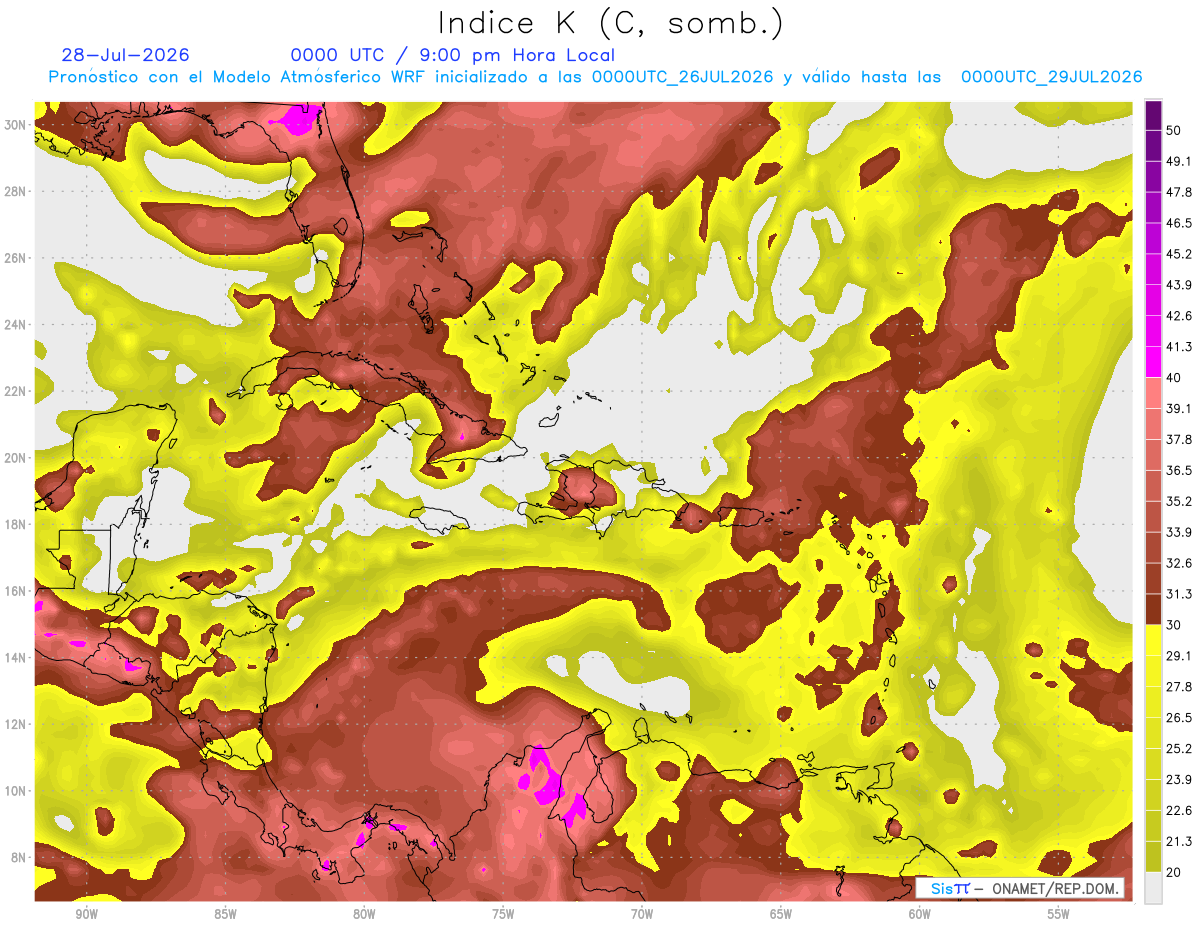Click the 65W longitude axis label
The image size is (1200, 927).
(781, 914)
